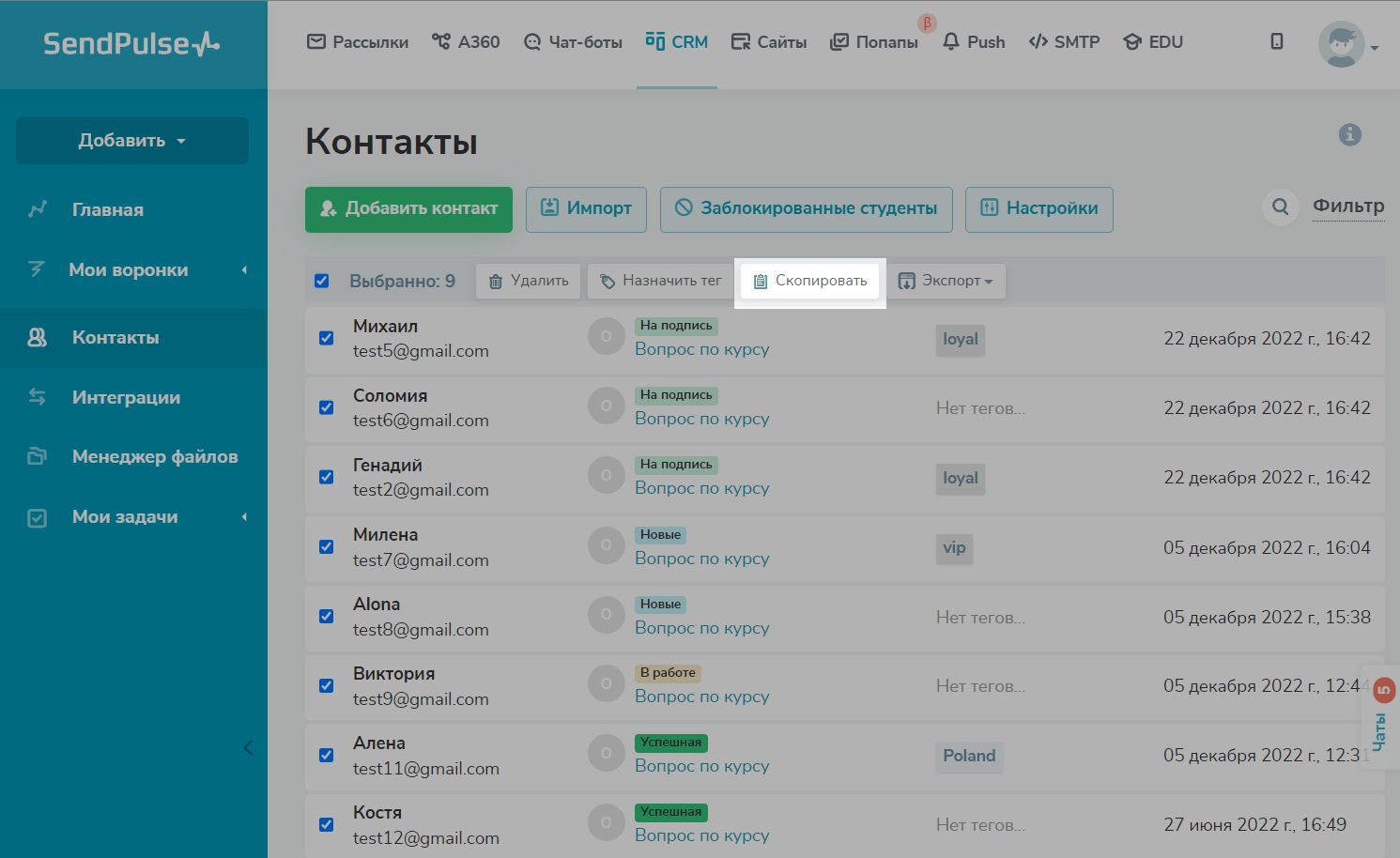
Task: Click the clipboard icon on Скопировать
Action: [x=761, y=282]
